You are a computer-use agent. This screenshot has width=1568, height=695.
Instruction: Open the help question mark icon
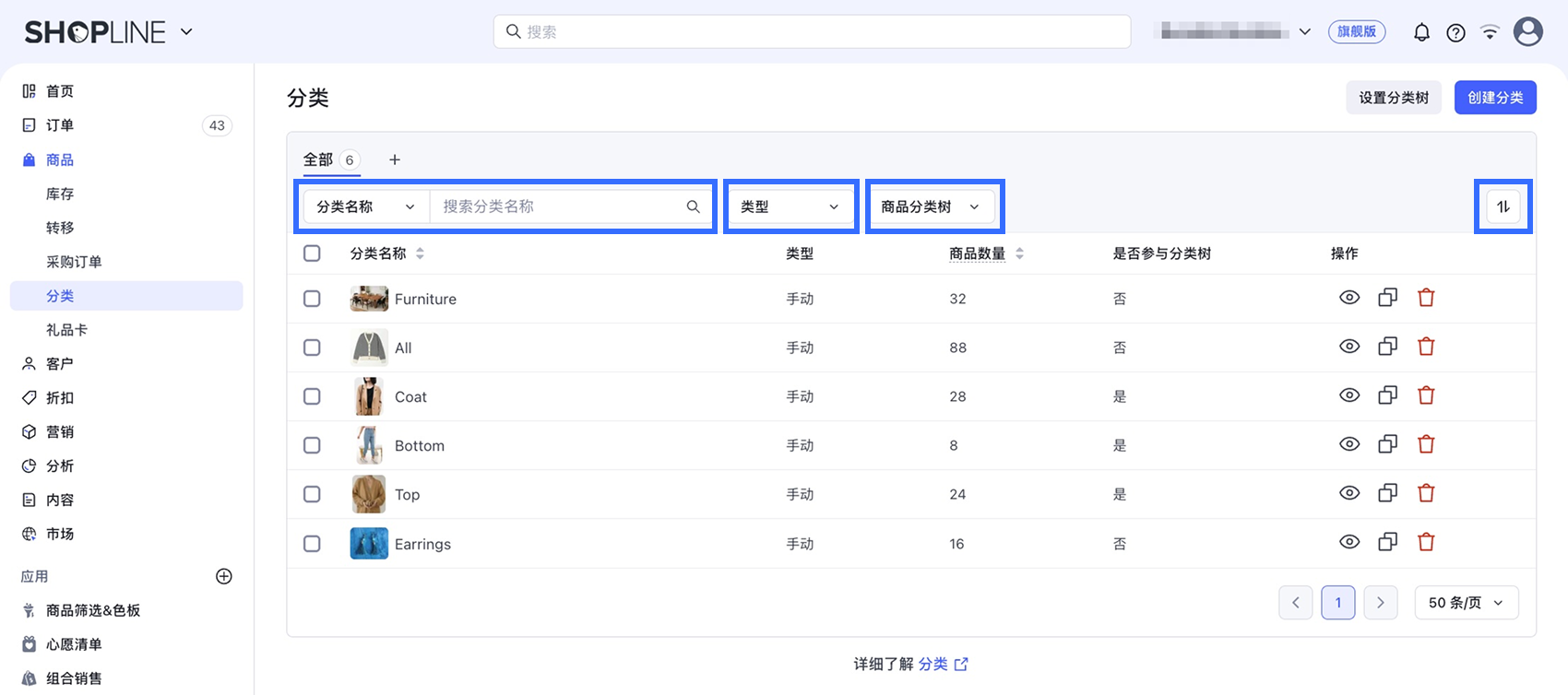[x=1455, y=33]
